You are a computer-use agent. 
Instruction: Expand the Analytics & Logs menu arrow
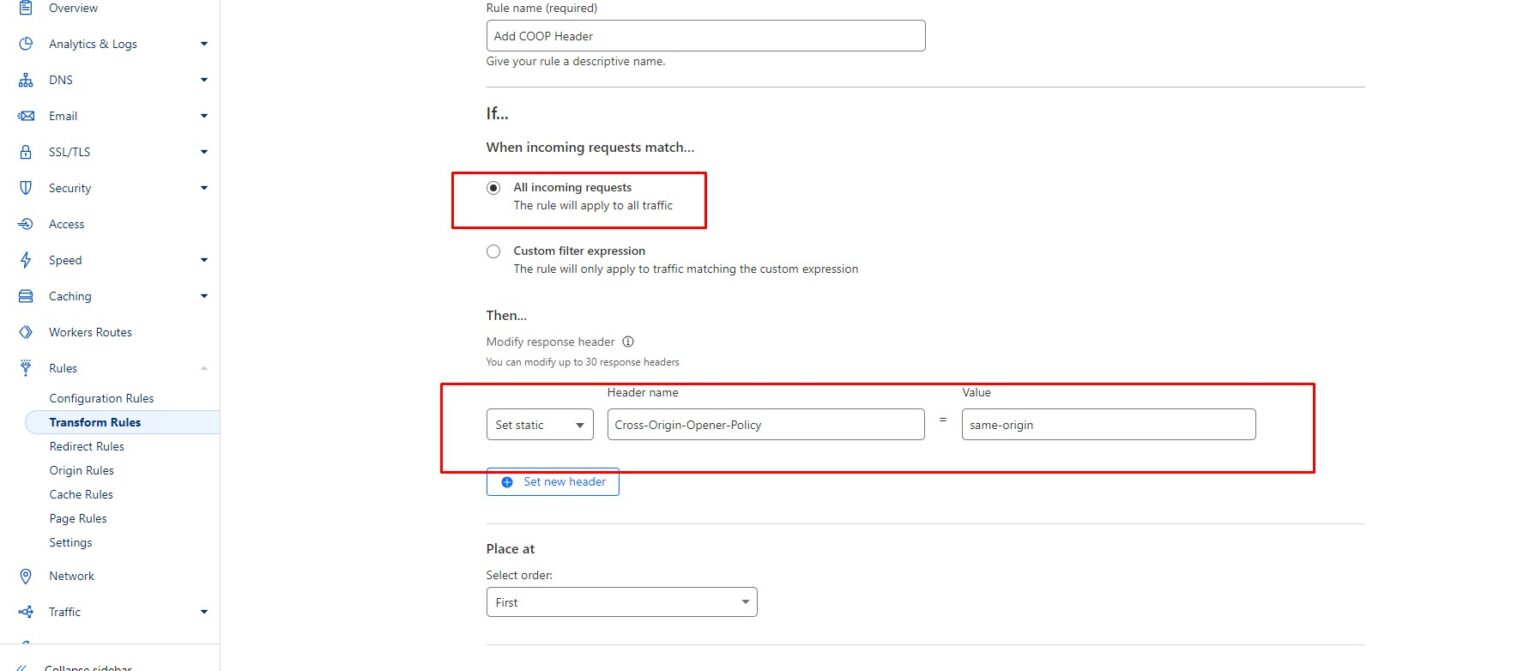tap(204, 44)
